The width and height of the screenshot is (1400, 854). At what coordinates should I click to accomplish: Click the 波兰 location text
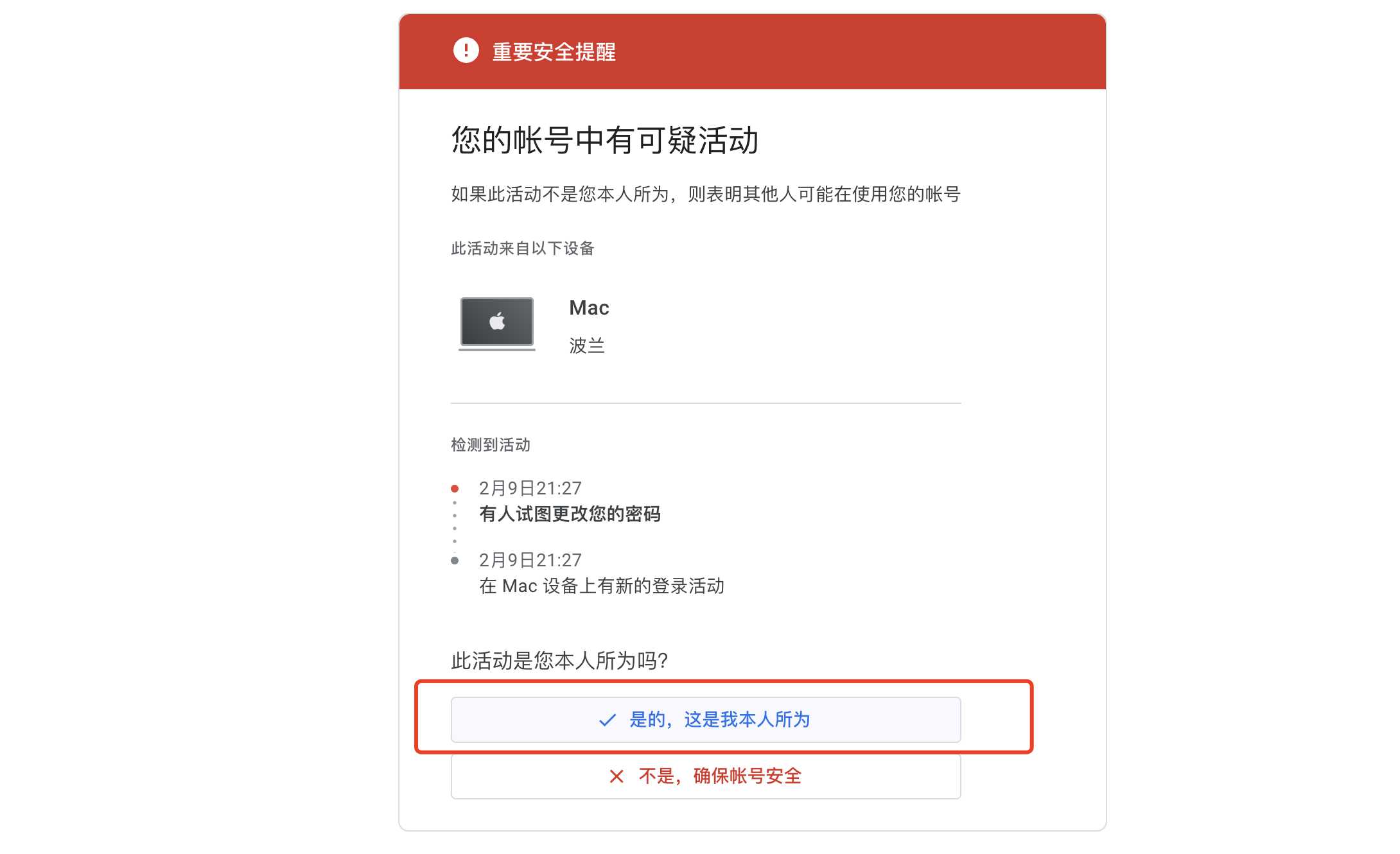pos(587,345)
